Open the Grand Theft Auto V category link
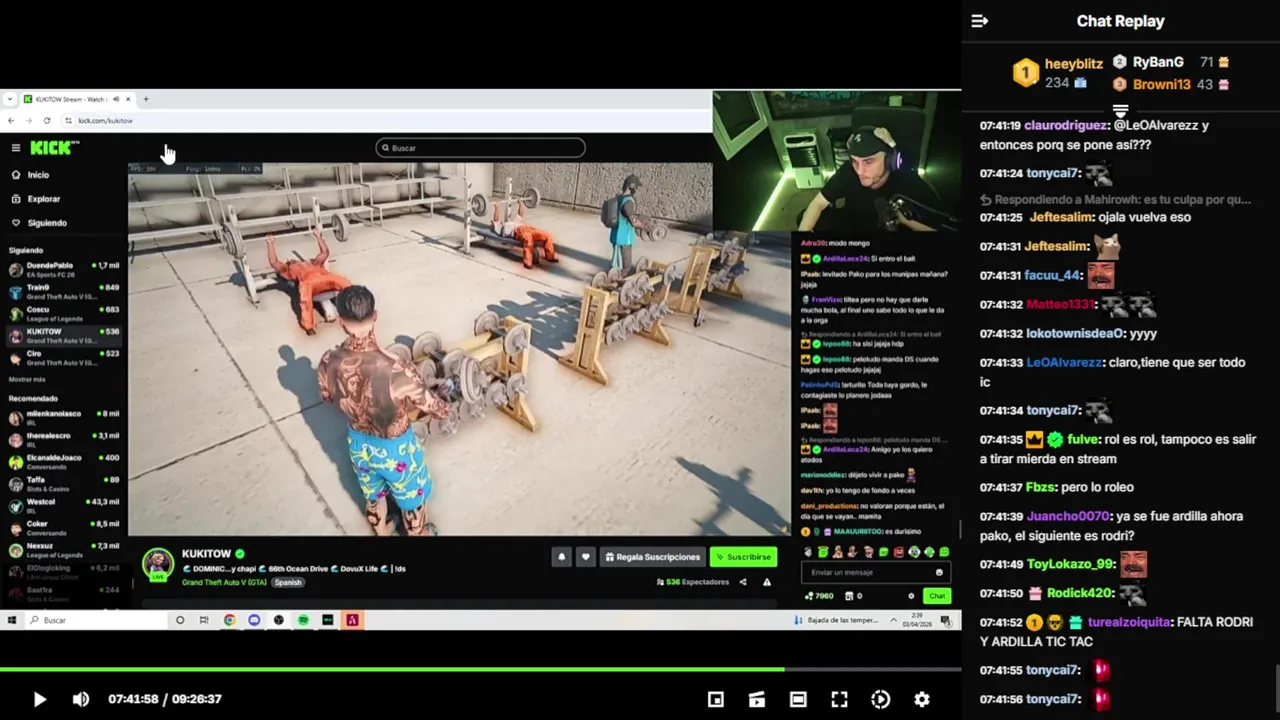1280x720 pixels. pyautogui.click(x=224, y=582)
